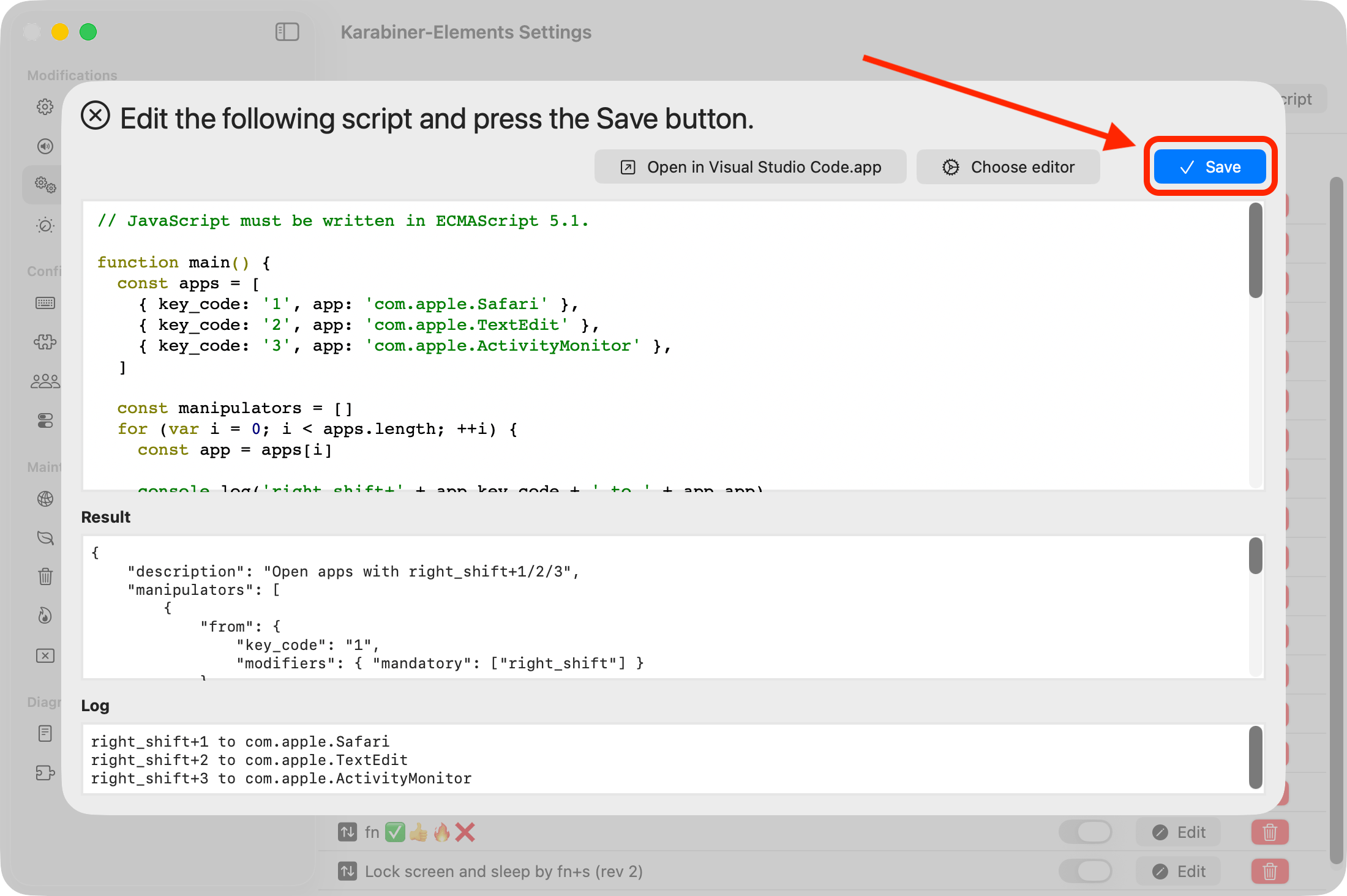Image resolution: width=1347 pixels, height=896 pixels.
Task: Toggle the fn rule switch
Action: pyautogui.click(x=1086, y=832)
